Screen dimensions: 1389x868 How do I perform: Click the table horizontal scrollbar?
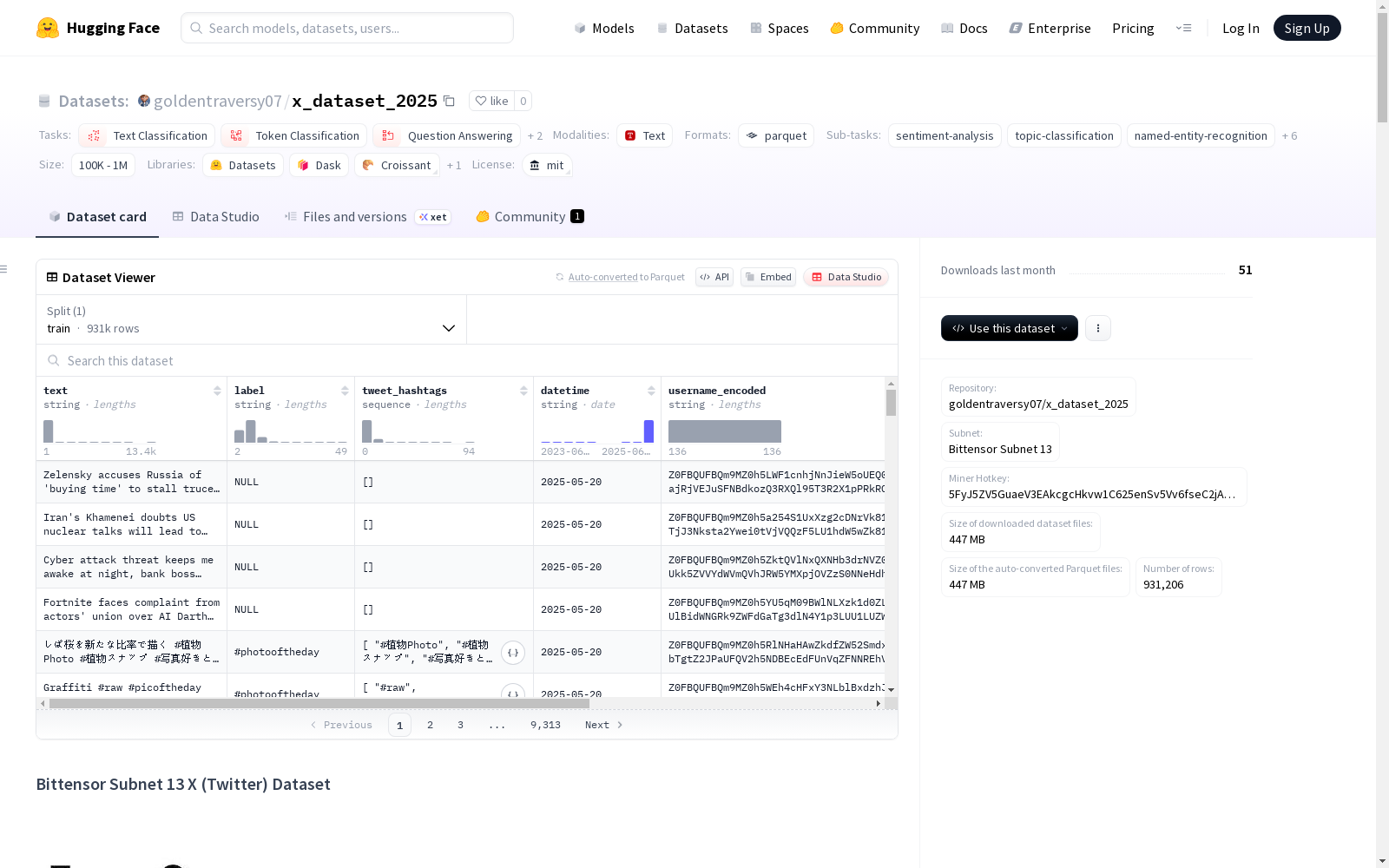(x=319, y=703)
